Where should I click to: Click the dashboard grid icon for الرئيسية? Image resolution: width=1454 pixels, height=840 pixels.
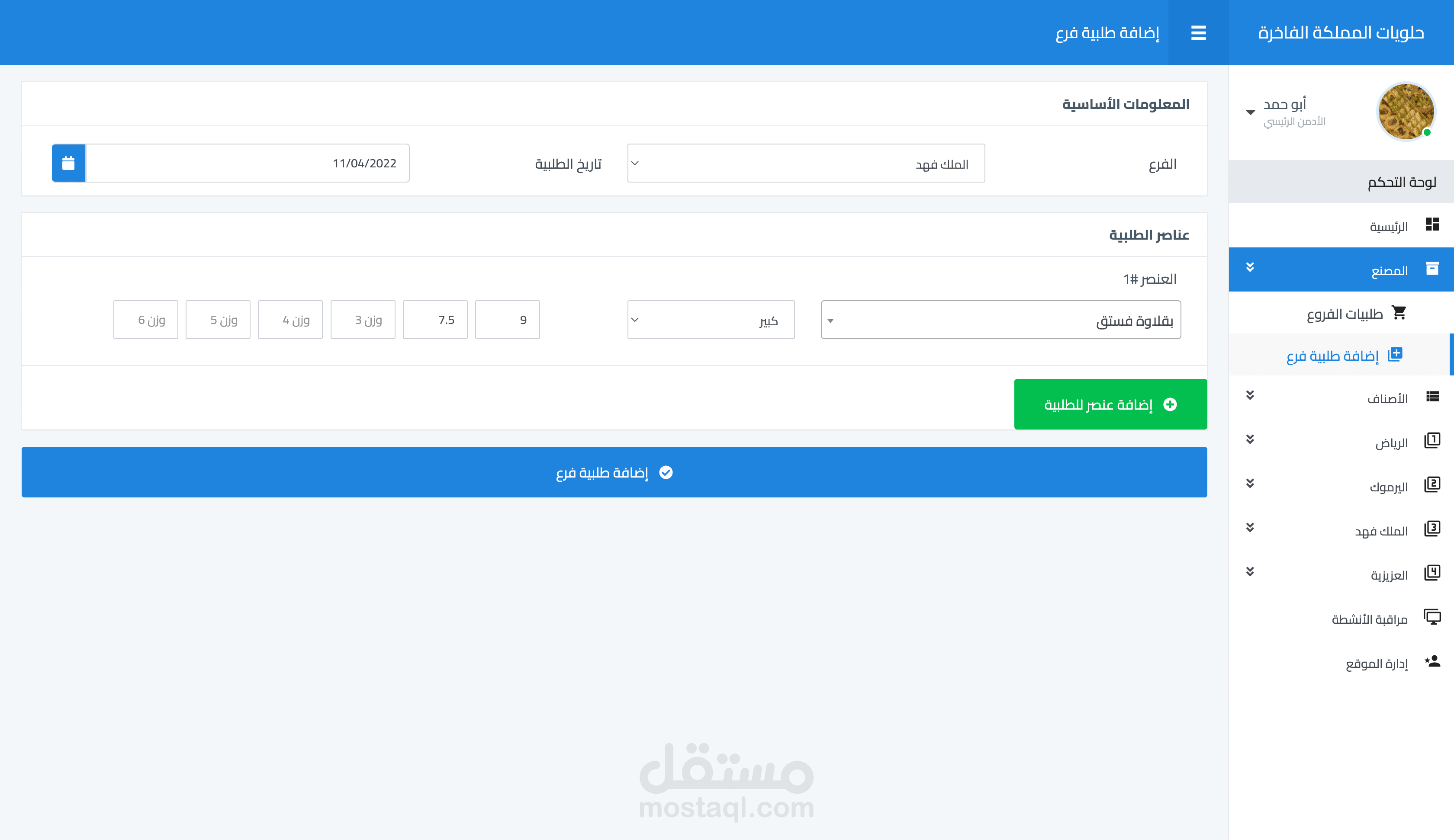(x=1432, y=224)
